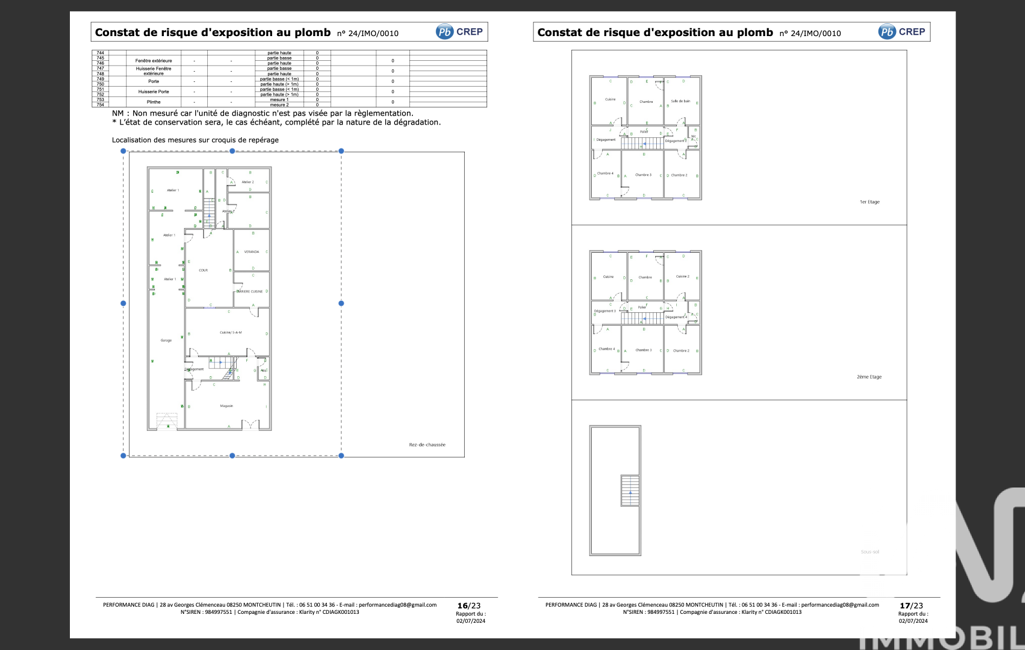Click the Pb CREP logo on page 16
The image size is (1025, 650).
pyautogui.click(x=460, y=32)
